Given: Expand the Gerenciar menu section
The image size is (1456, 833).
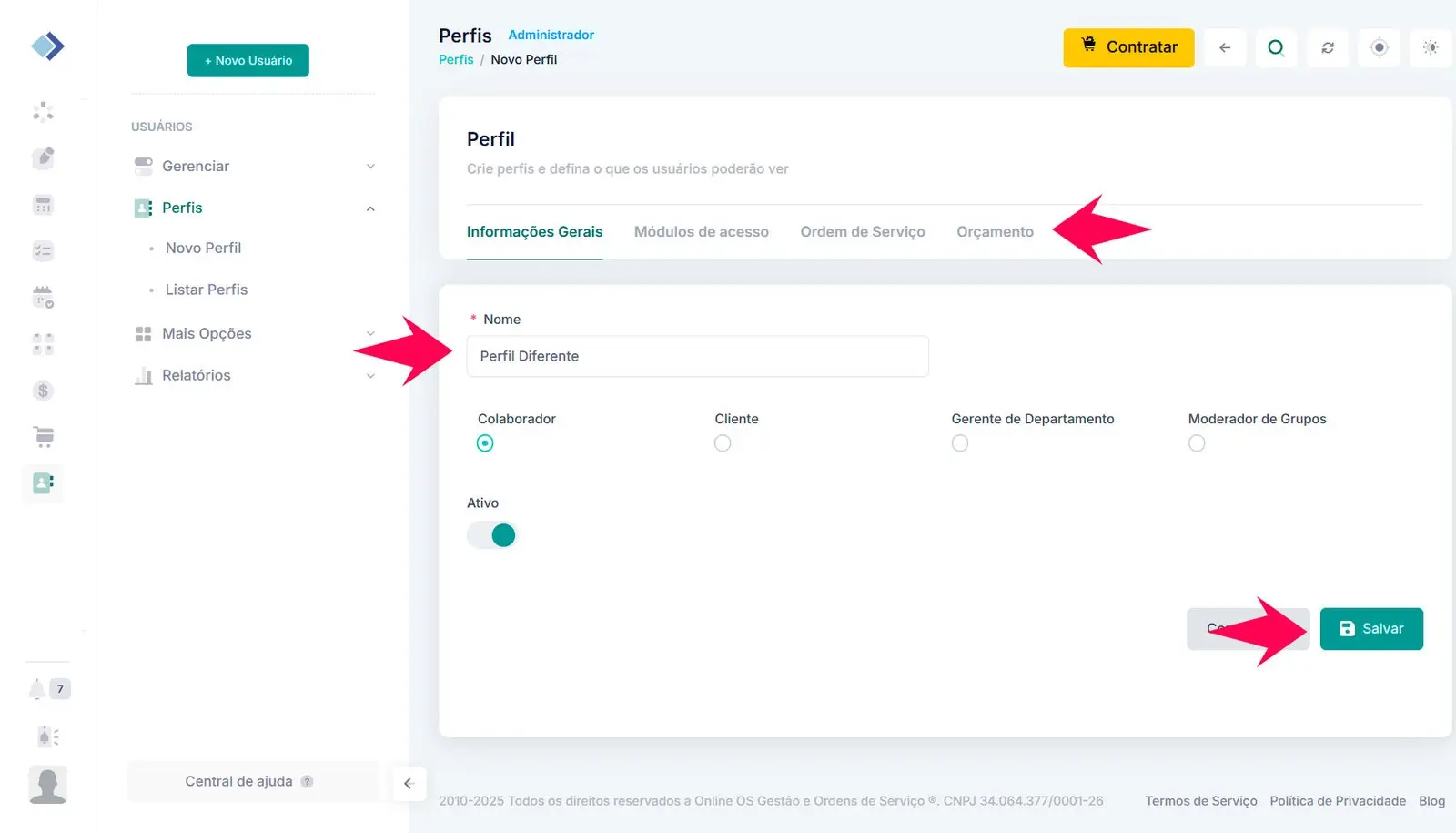Looking at the screenshot, I should tap(254, 167).
